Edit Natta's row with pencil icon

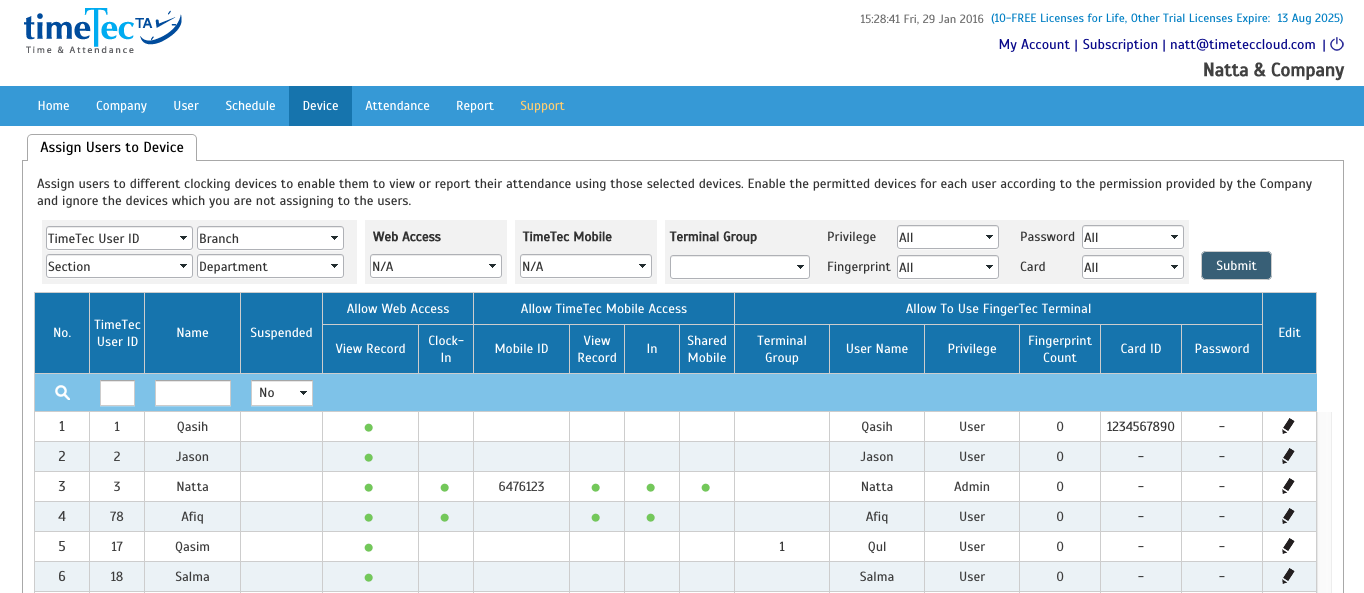pyautogui.click(x=1288, y=486)
